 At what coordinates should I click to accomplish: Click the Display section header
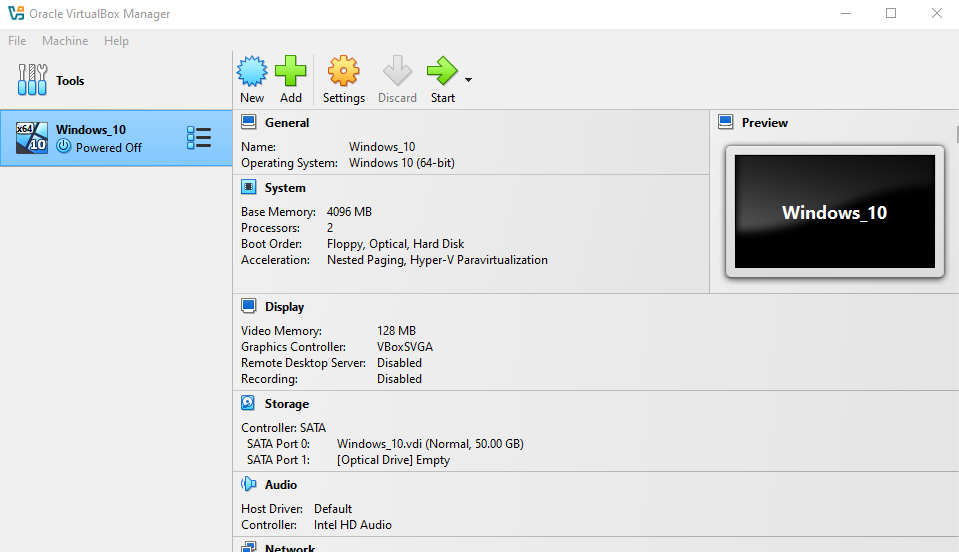tap(284, 307)
